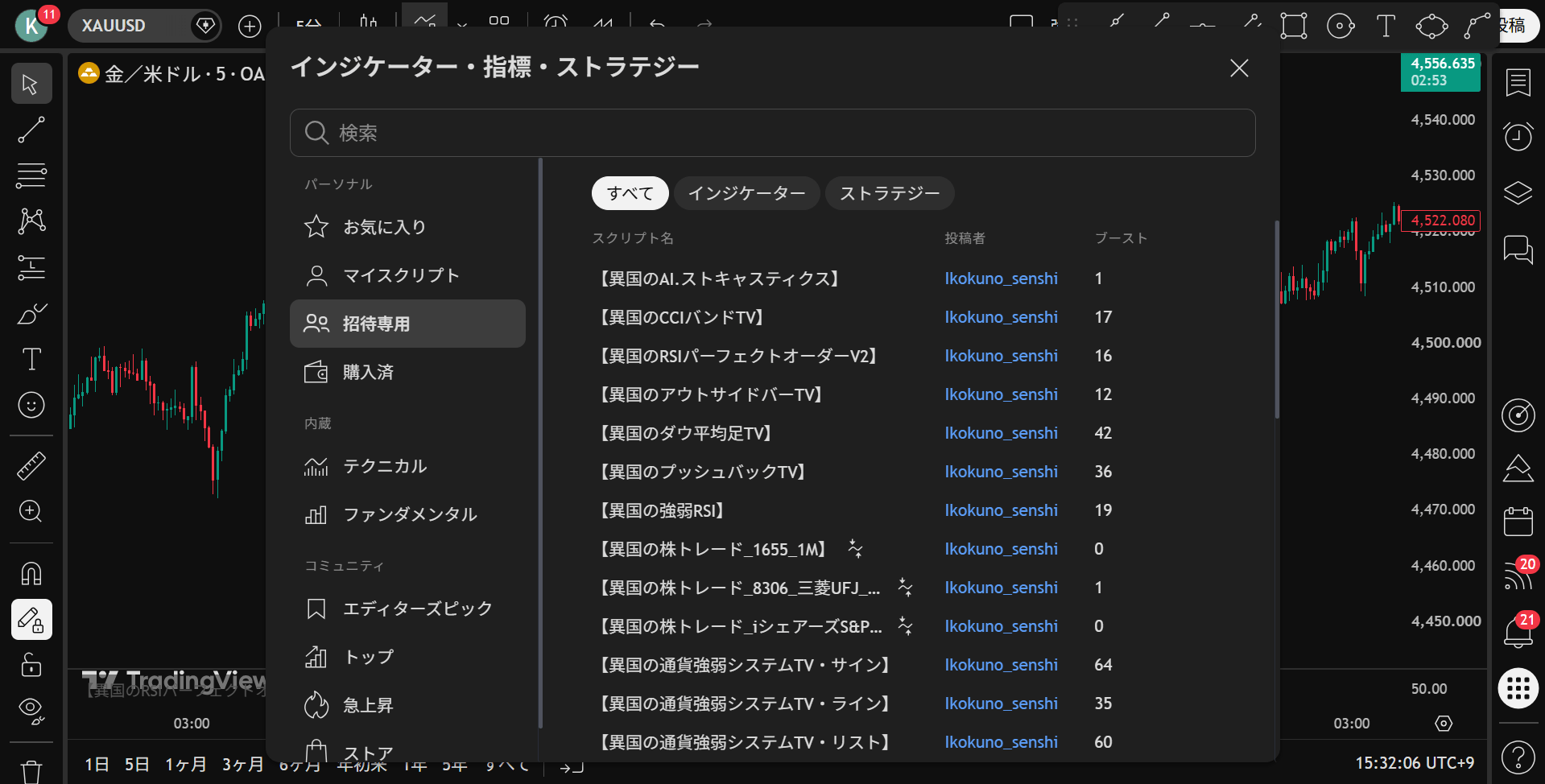Open 購入済 purchased category

[407, 372]
